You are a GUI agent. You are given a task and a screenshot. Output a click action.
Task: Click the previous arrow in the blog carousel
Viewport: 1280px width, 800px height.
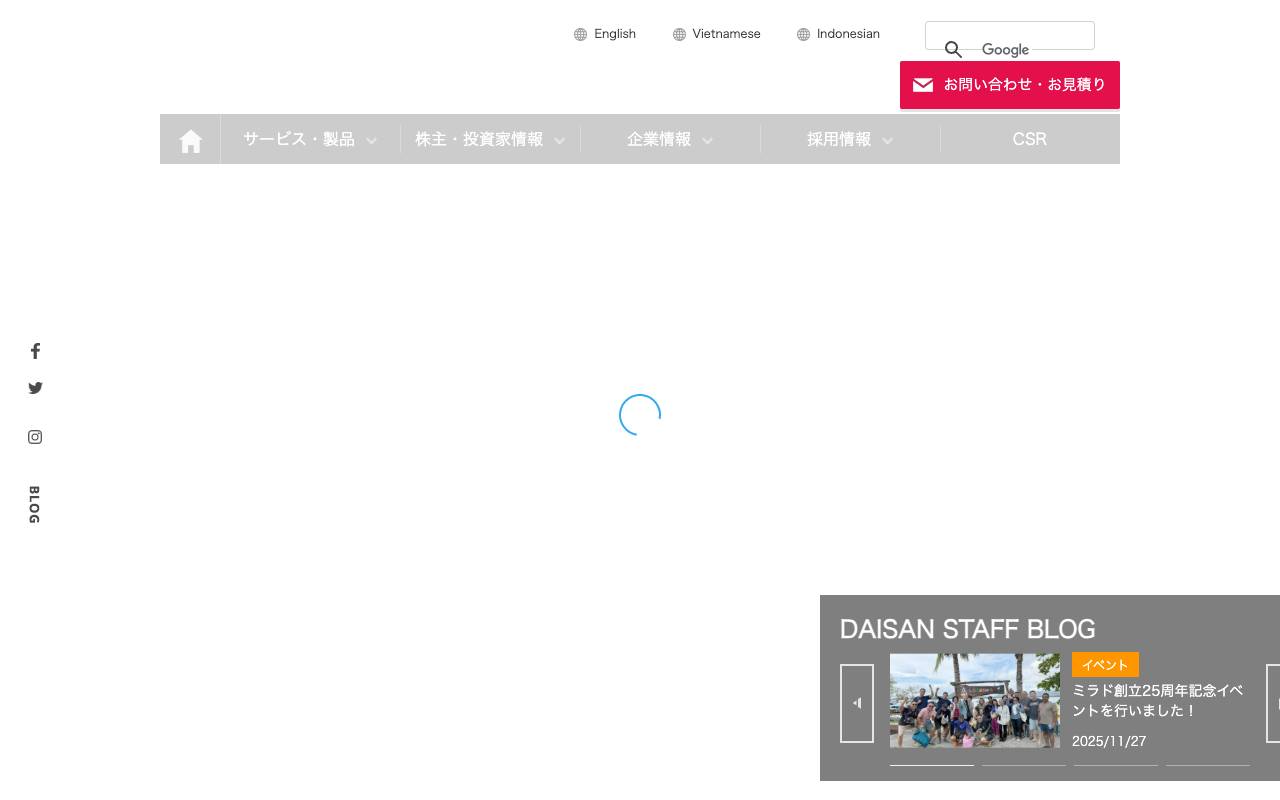[857, 703]
